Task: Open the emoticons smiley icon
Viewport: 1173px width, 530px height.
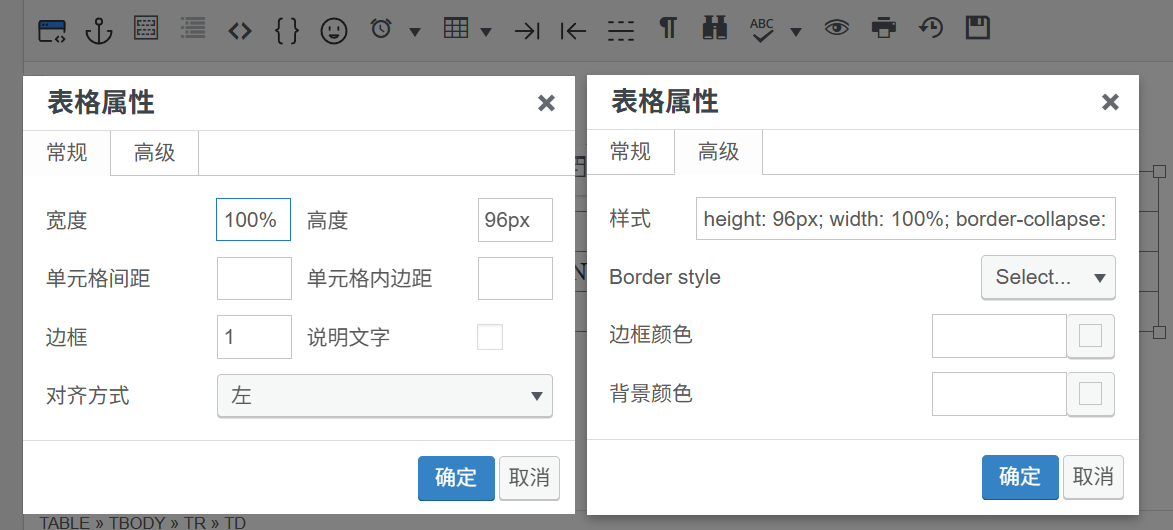Action: click(334, 31)
